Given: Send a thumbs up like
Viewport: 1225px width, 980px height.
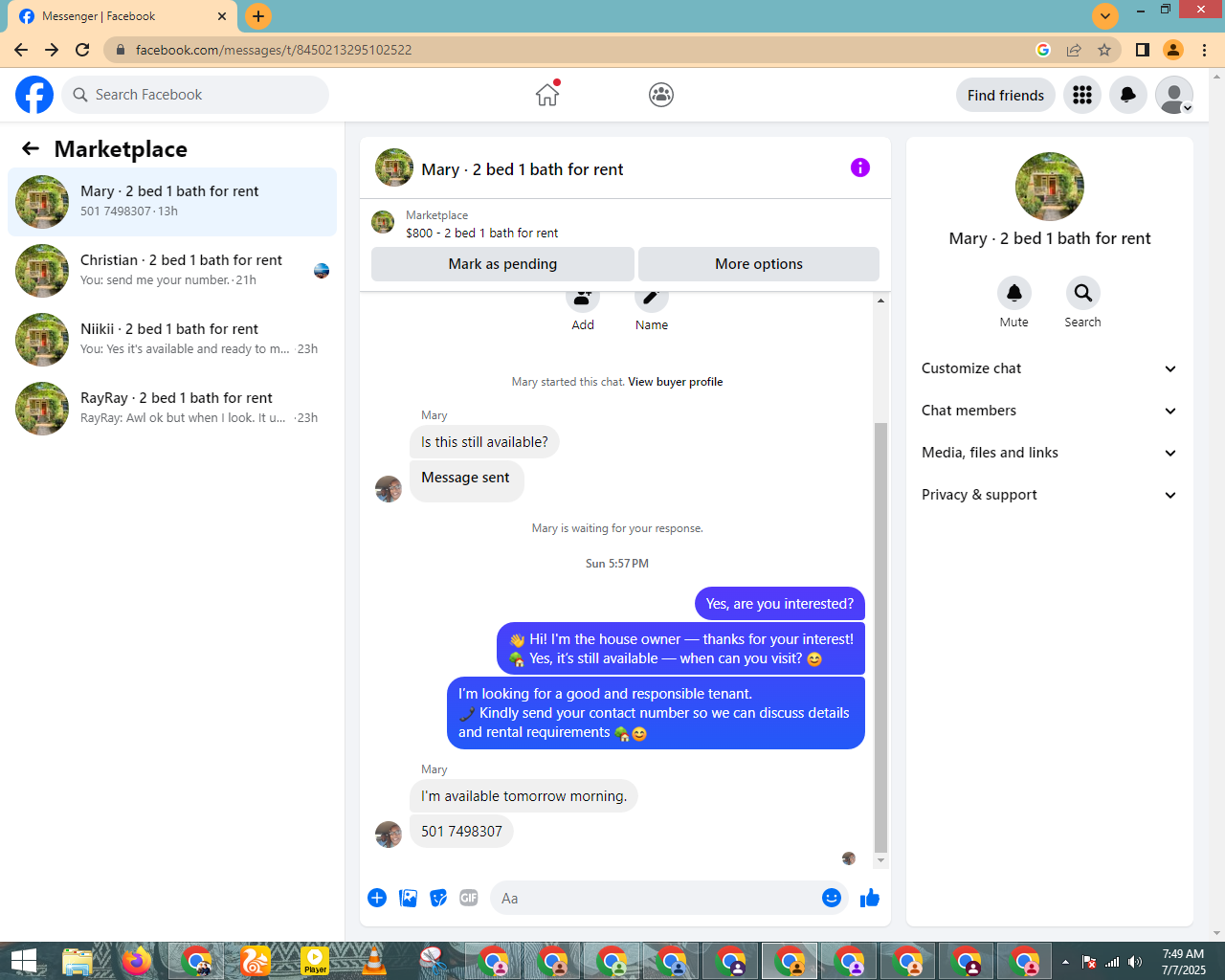Looking at the screenshot, I should (870, 898).
